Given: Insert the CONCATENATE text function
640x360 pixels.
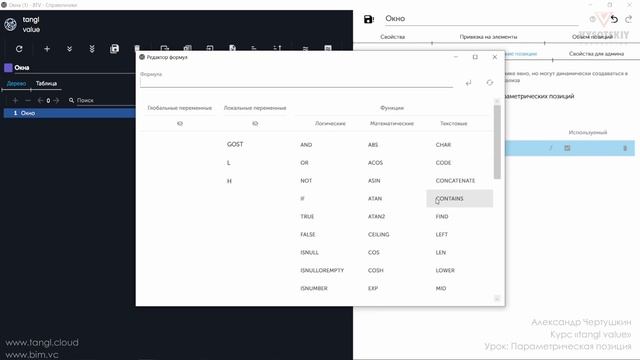Looking at the screenshot, I should [456, 181].
